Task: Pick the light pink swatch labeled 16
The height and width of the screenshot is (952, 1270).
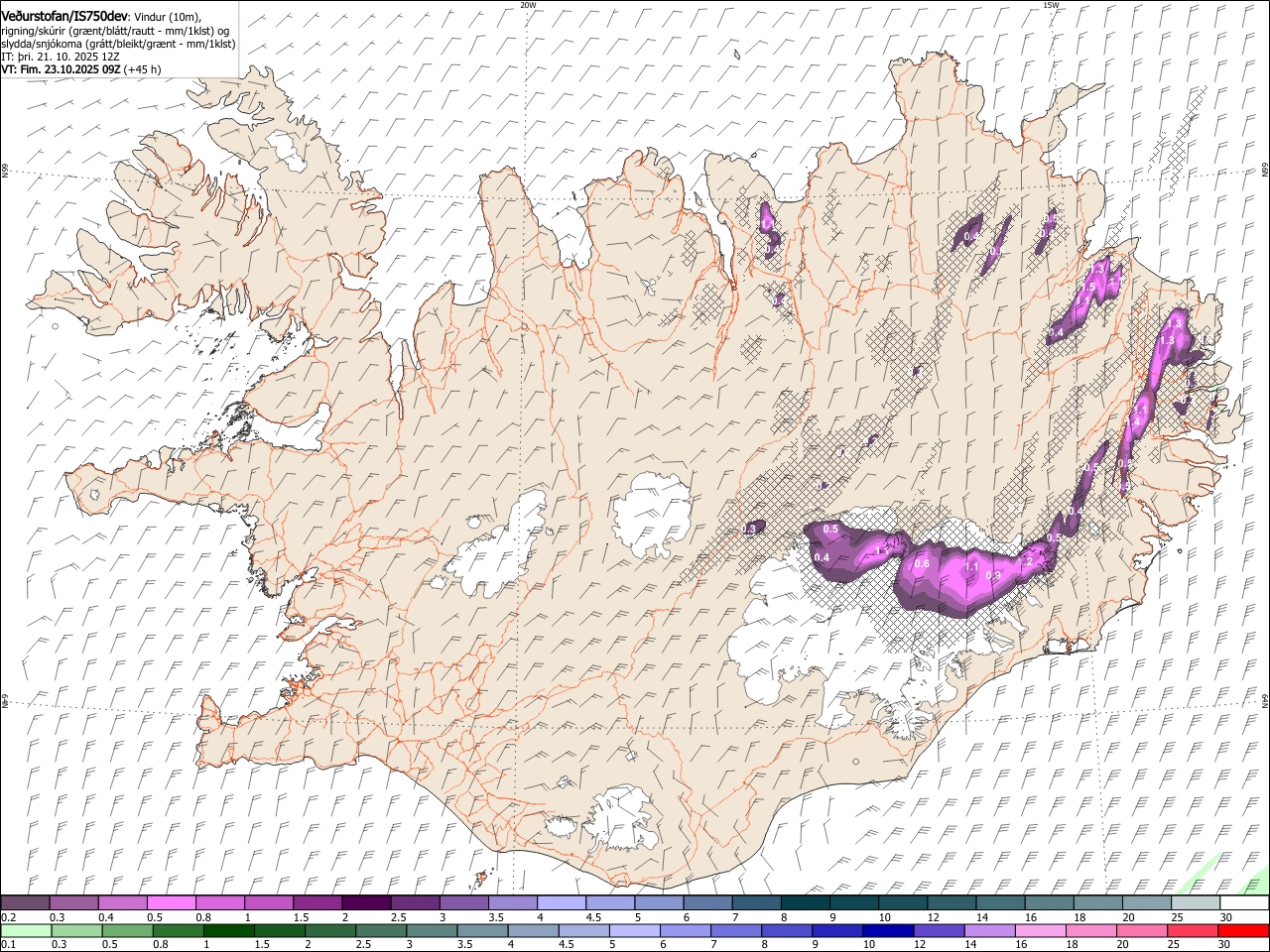Action: coord(1040,930)
